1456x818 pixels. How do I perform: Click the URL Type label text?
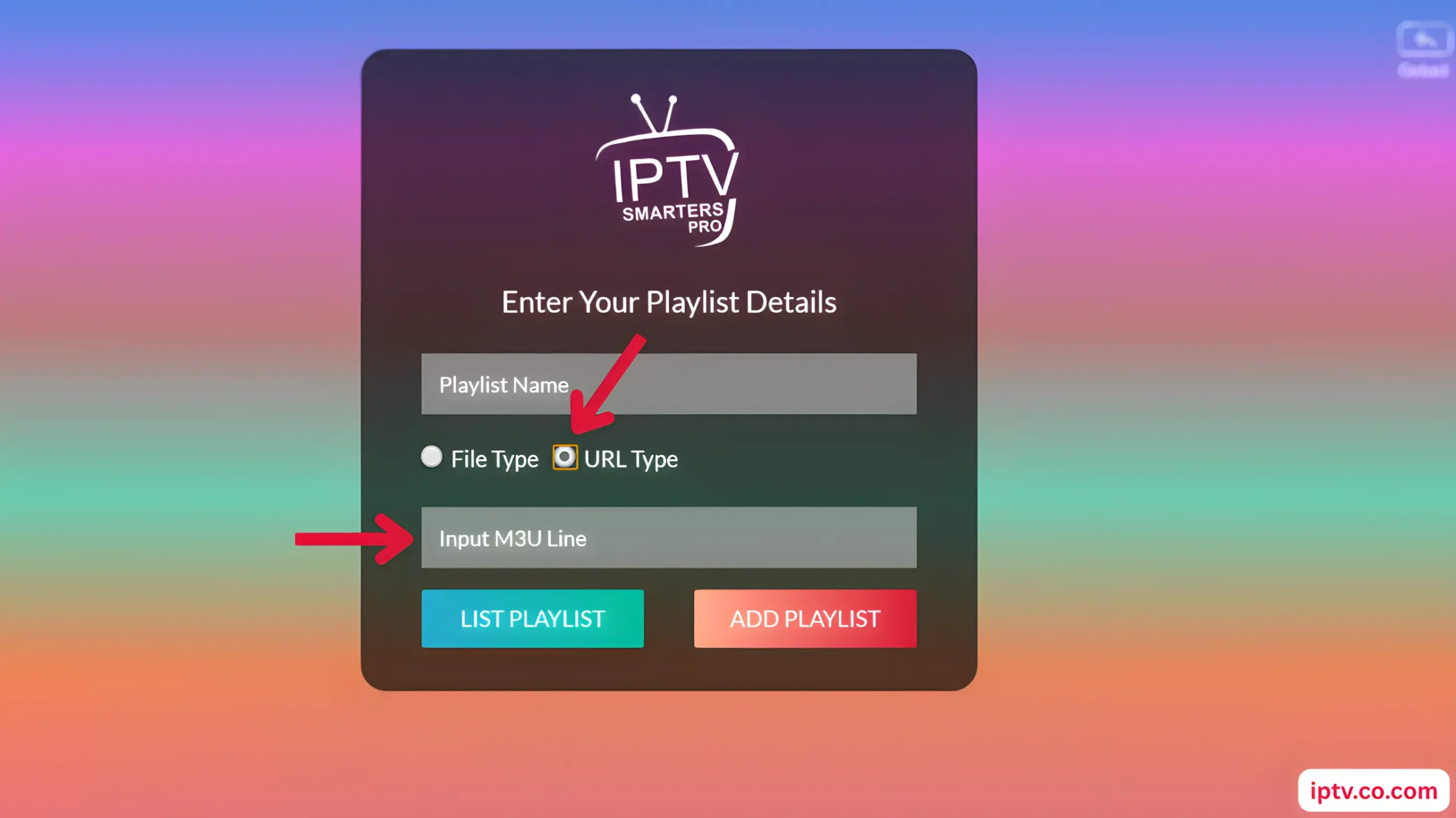tap(631, 459)
